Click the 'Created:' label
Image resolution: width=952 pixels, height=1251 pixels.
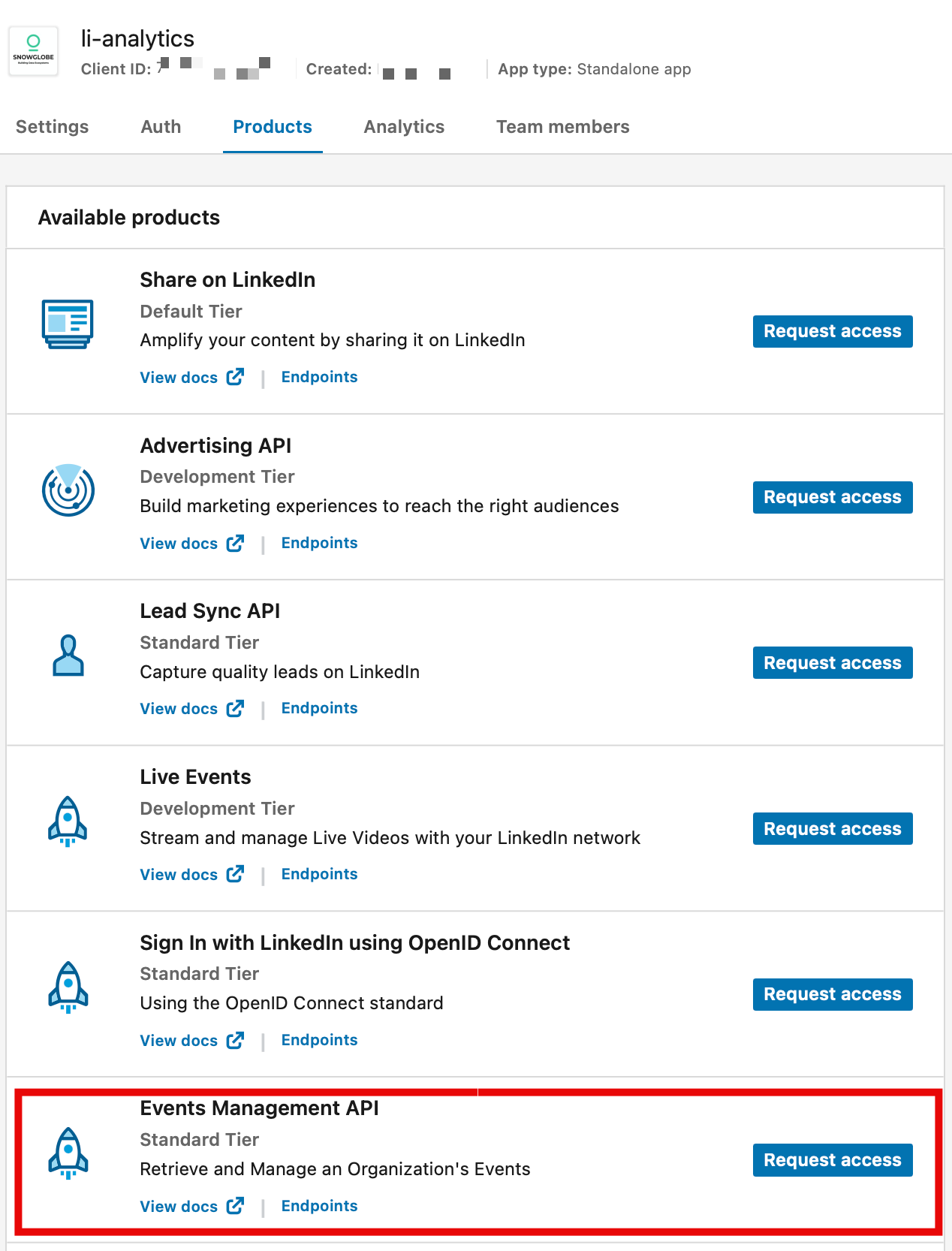point(339,69)
